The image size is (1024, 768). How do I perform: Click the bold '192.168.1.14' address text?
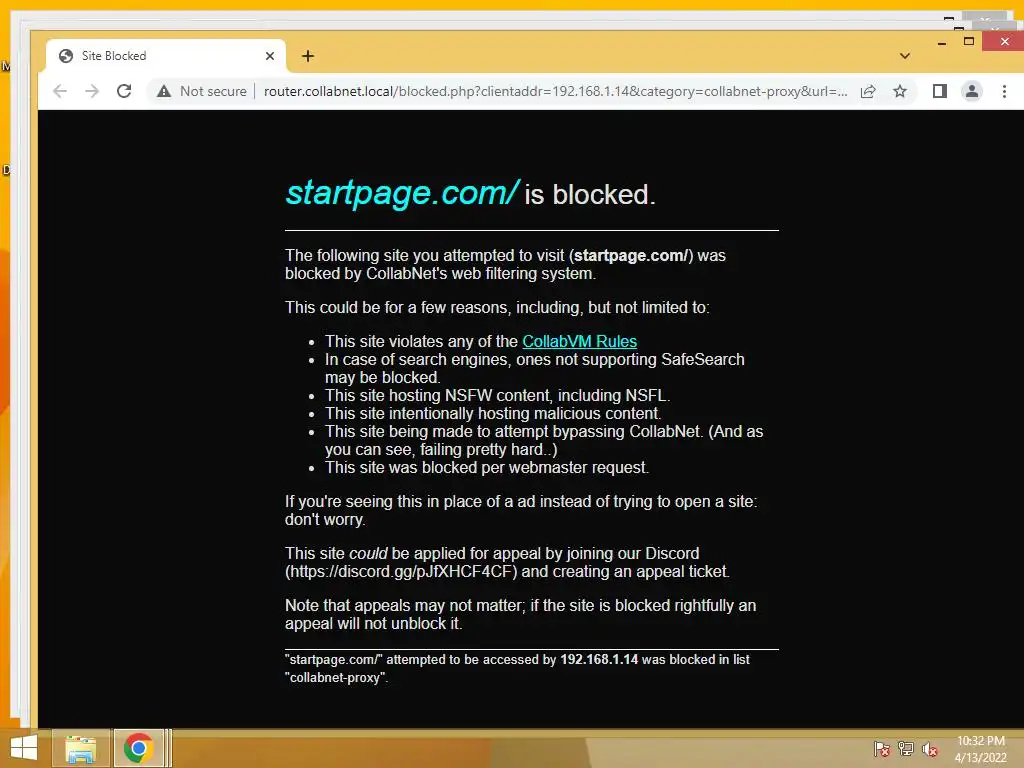coord(599,660)
